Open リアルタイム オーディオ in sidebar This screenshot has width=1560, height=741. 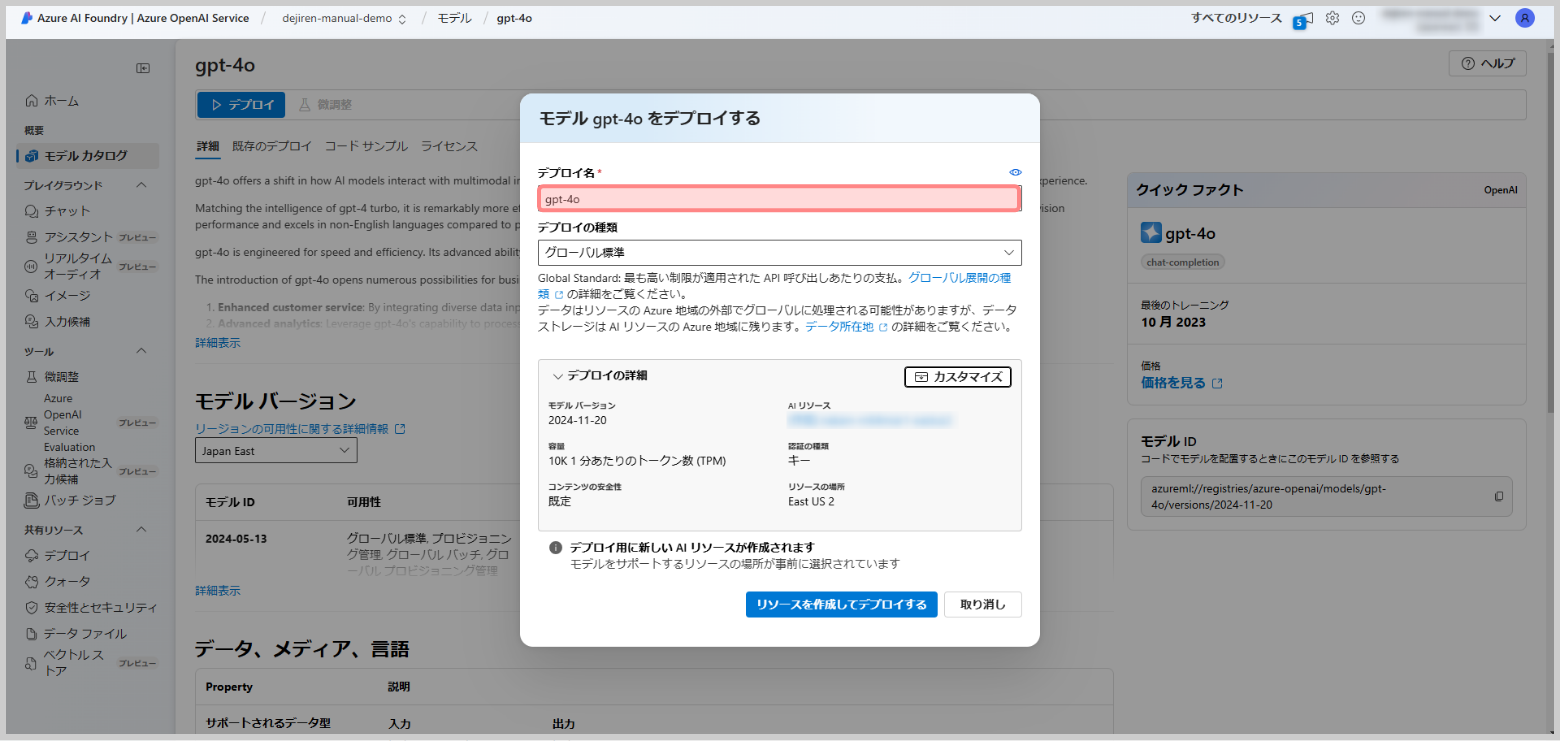78,266
